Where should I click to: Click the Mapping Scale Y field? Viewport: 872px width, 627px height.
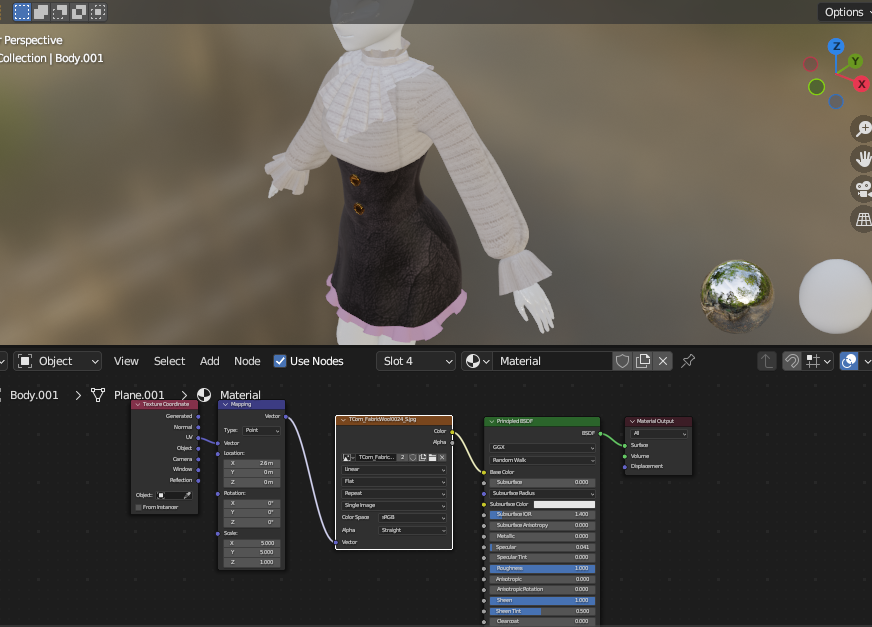click(x=252, y=552)
